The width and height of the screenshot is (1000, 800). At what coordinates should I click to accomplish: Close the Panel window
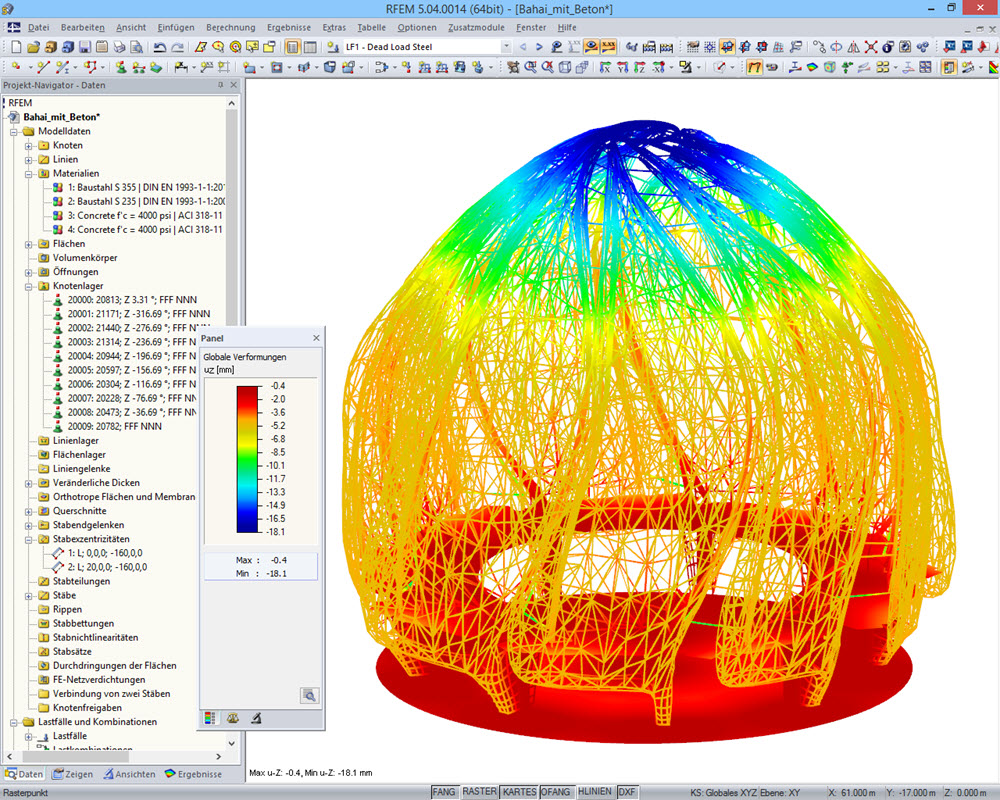[x=316, y=338]
